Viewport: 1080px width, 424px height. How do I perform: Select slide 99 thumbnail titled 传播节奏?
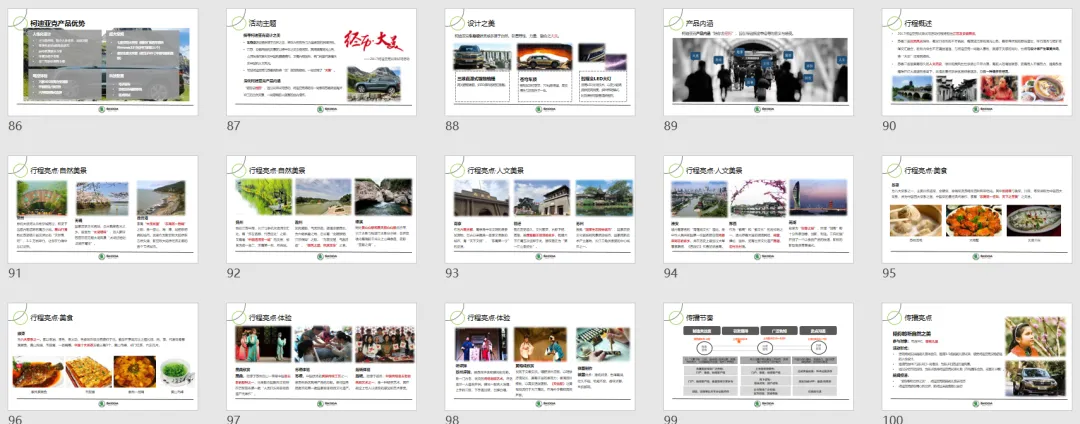pyautogui.click(x=758, y=357)
